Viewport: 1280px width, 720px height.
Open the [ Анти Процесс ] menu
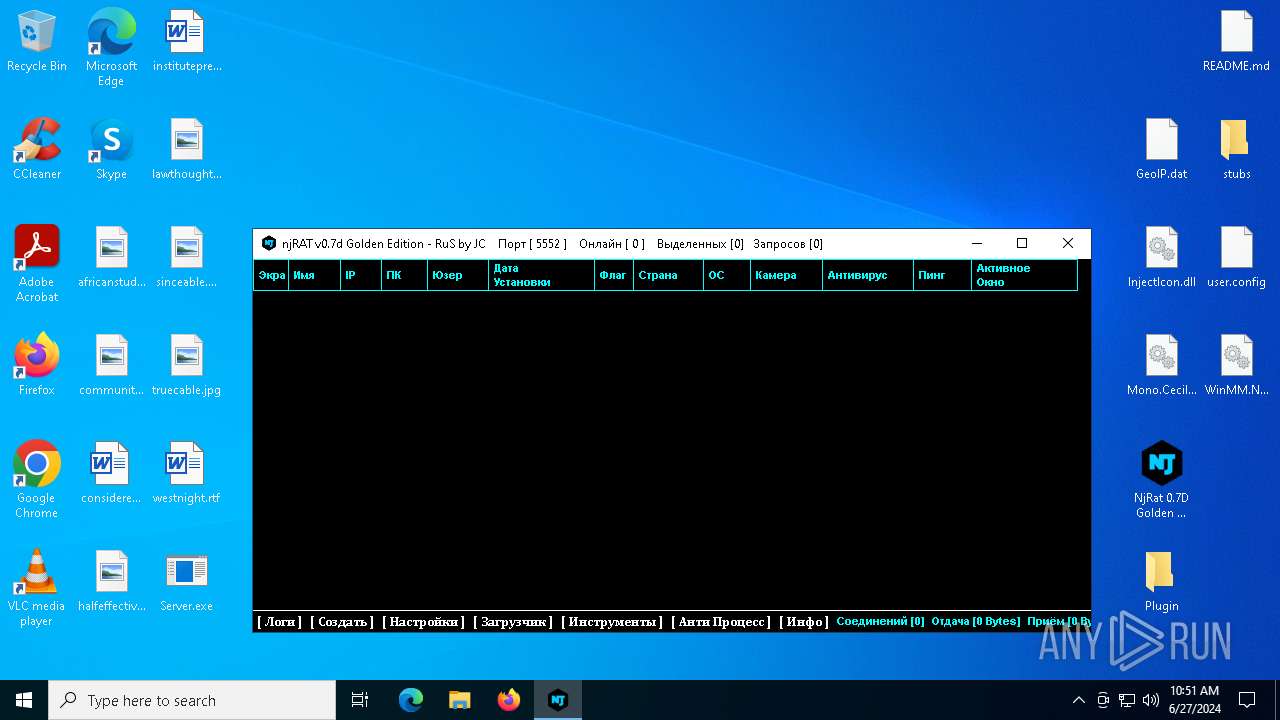[x=721, y=622]
